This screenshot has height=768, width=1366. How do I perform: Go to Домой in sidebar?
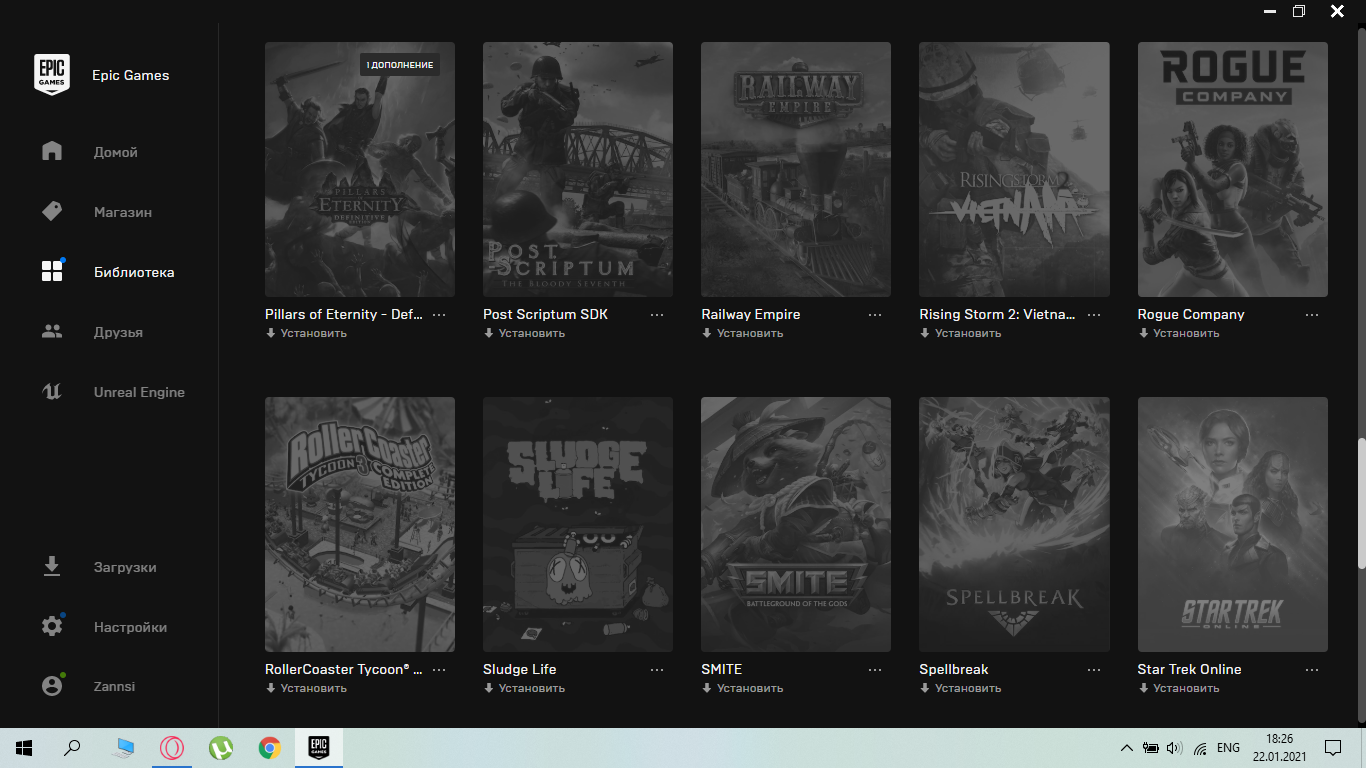116,152
